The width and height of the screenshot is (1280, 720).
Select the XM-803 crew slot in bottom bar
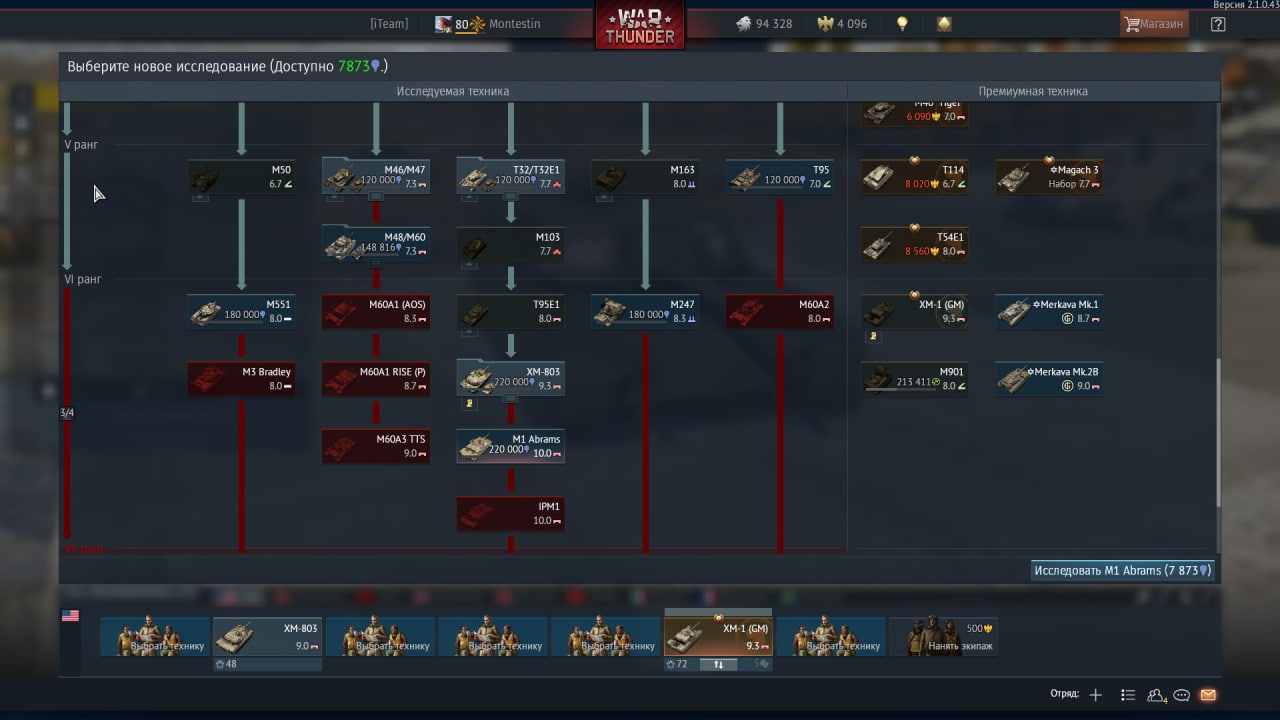268,637
